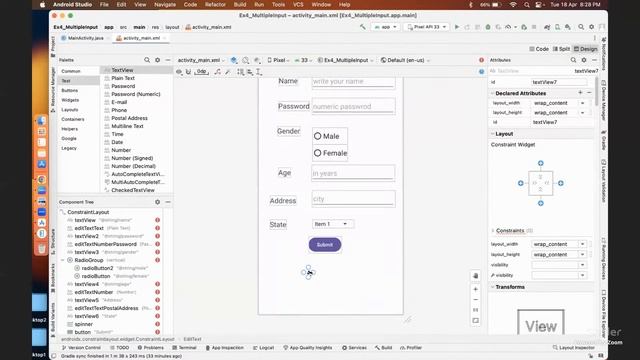640x360 pixels.
Task: Click error icon beside editTextNumber row
Action: (157, 292)
